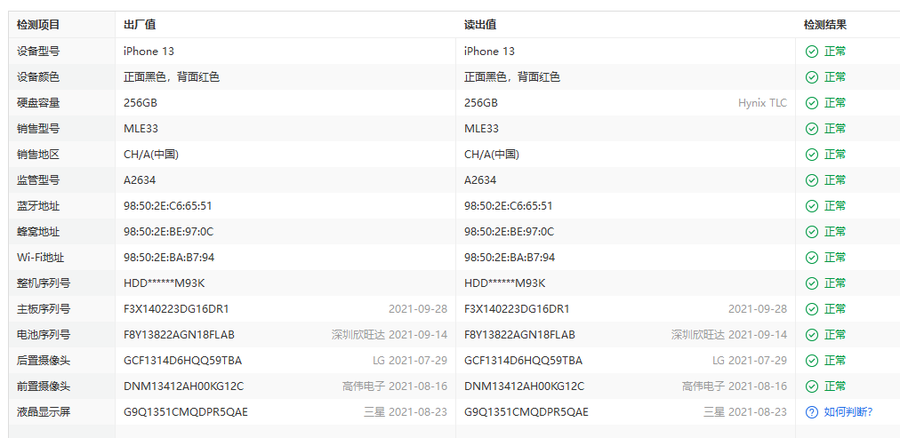Click 正常 result text in 设备型号 row
This screenshot has width=900, height=438.
click(x=835, y=52)
